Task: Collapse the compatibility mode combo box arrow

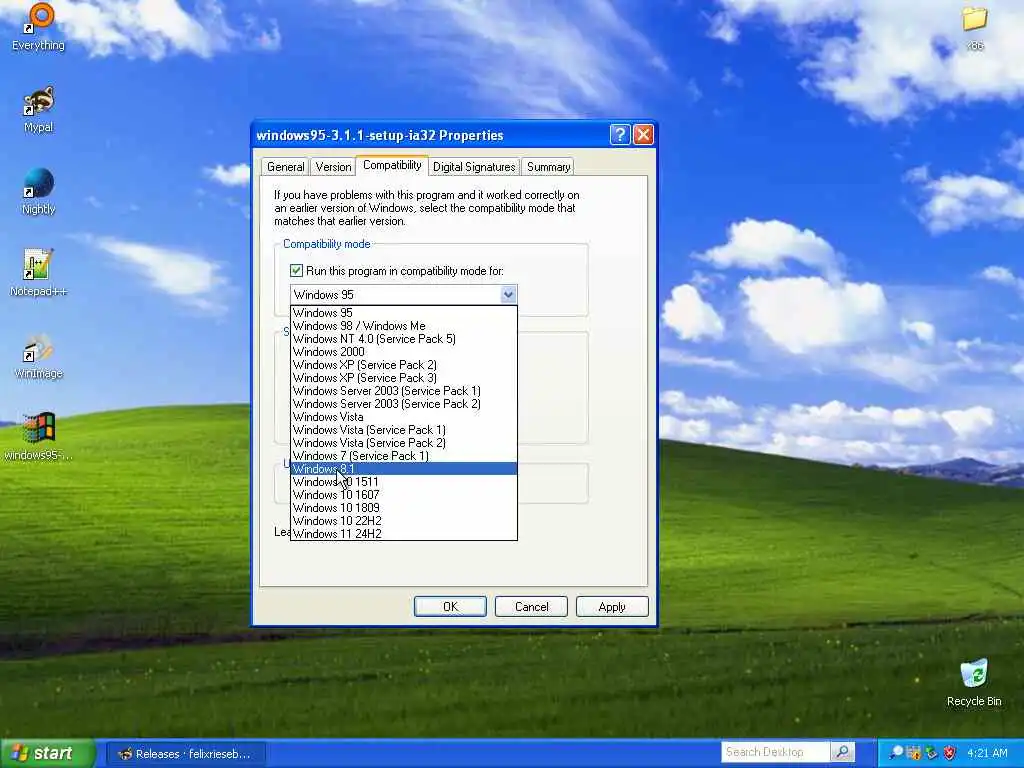Action: click(x=508, y=295)
